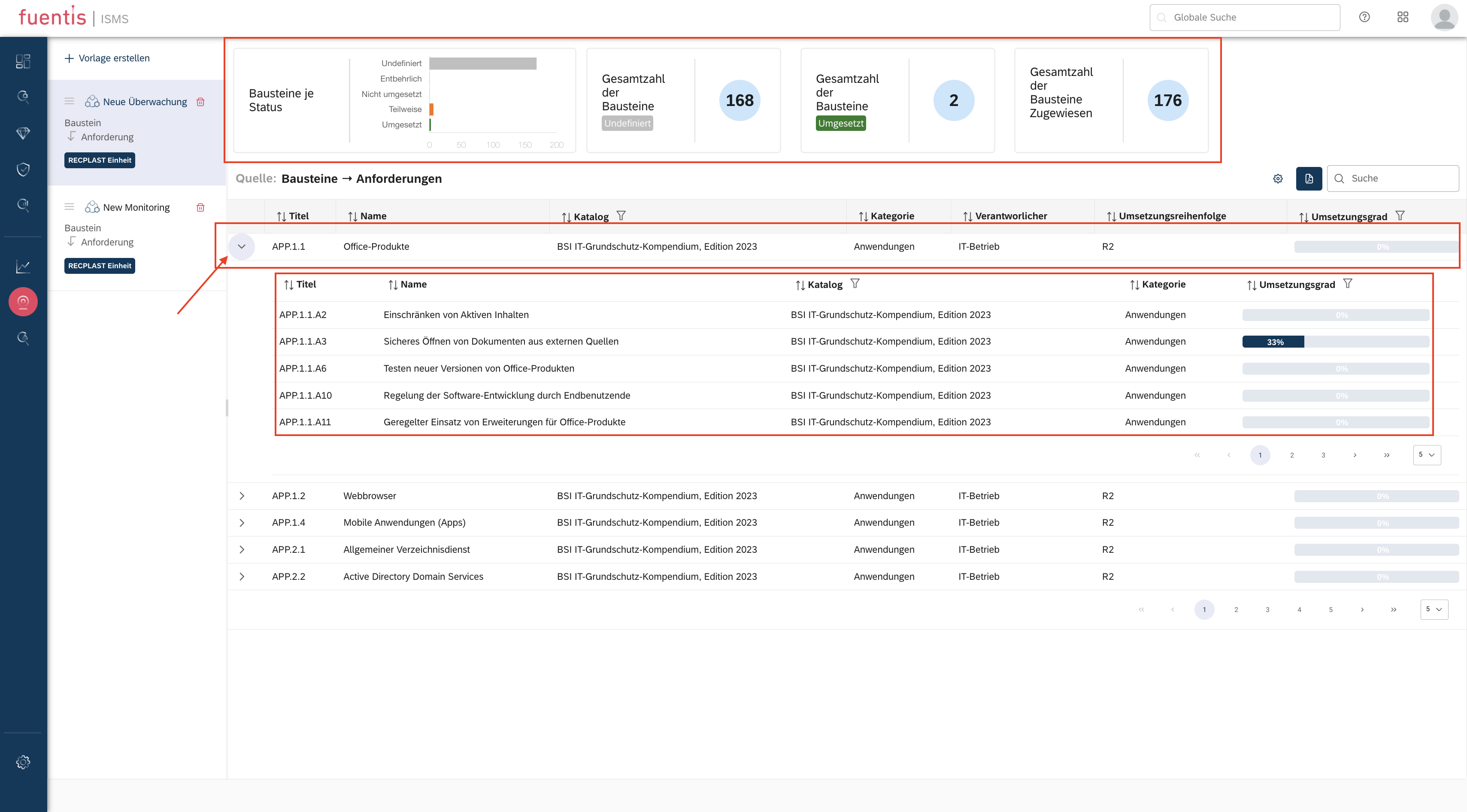Toggle sorting on the Umsetzungsgrad column
1467x812 pixels.
pos(1304,216)
